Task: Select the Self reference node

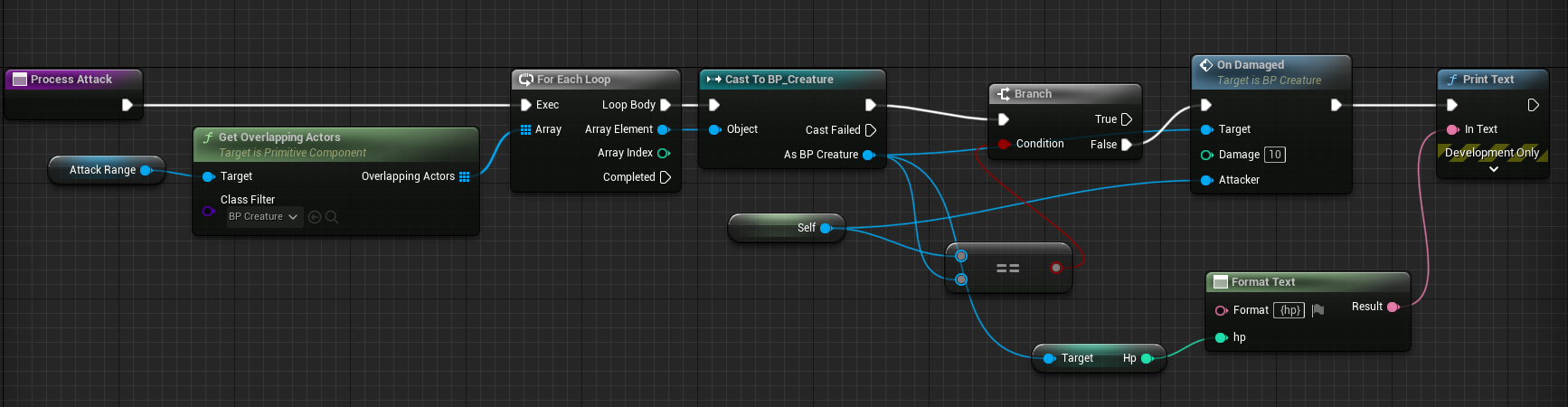Action: click(x=787, y=228)
